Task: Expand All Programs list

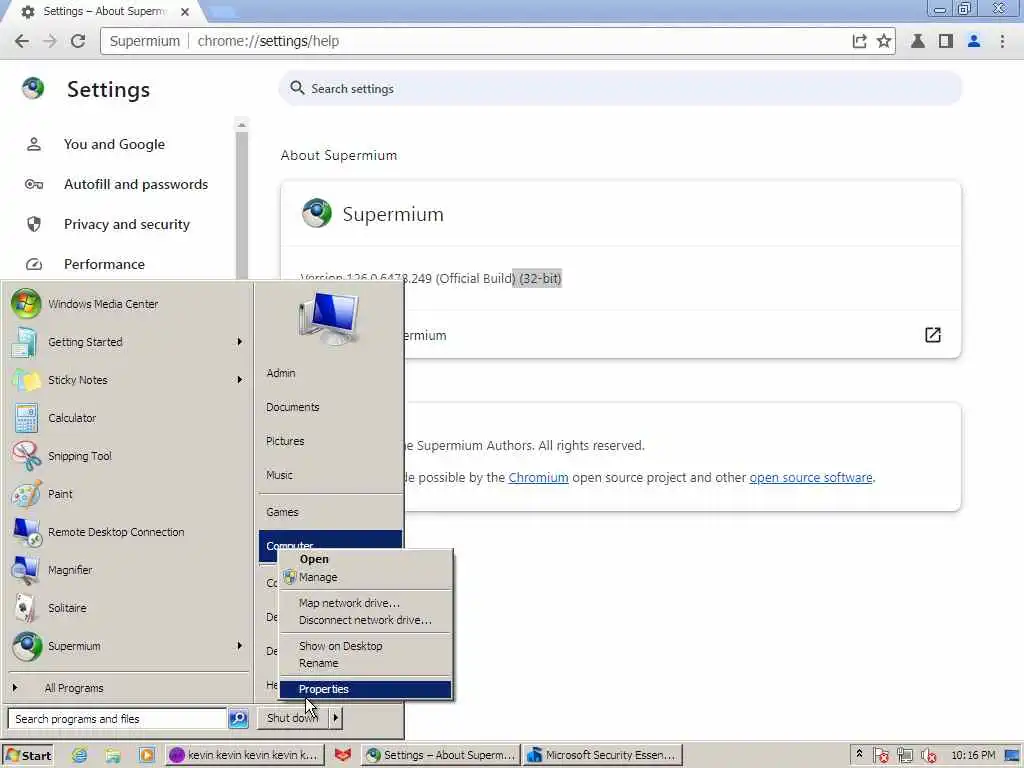Action: tap(128, 688)
